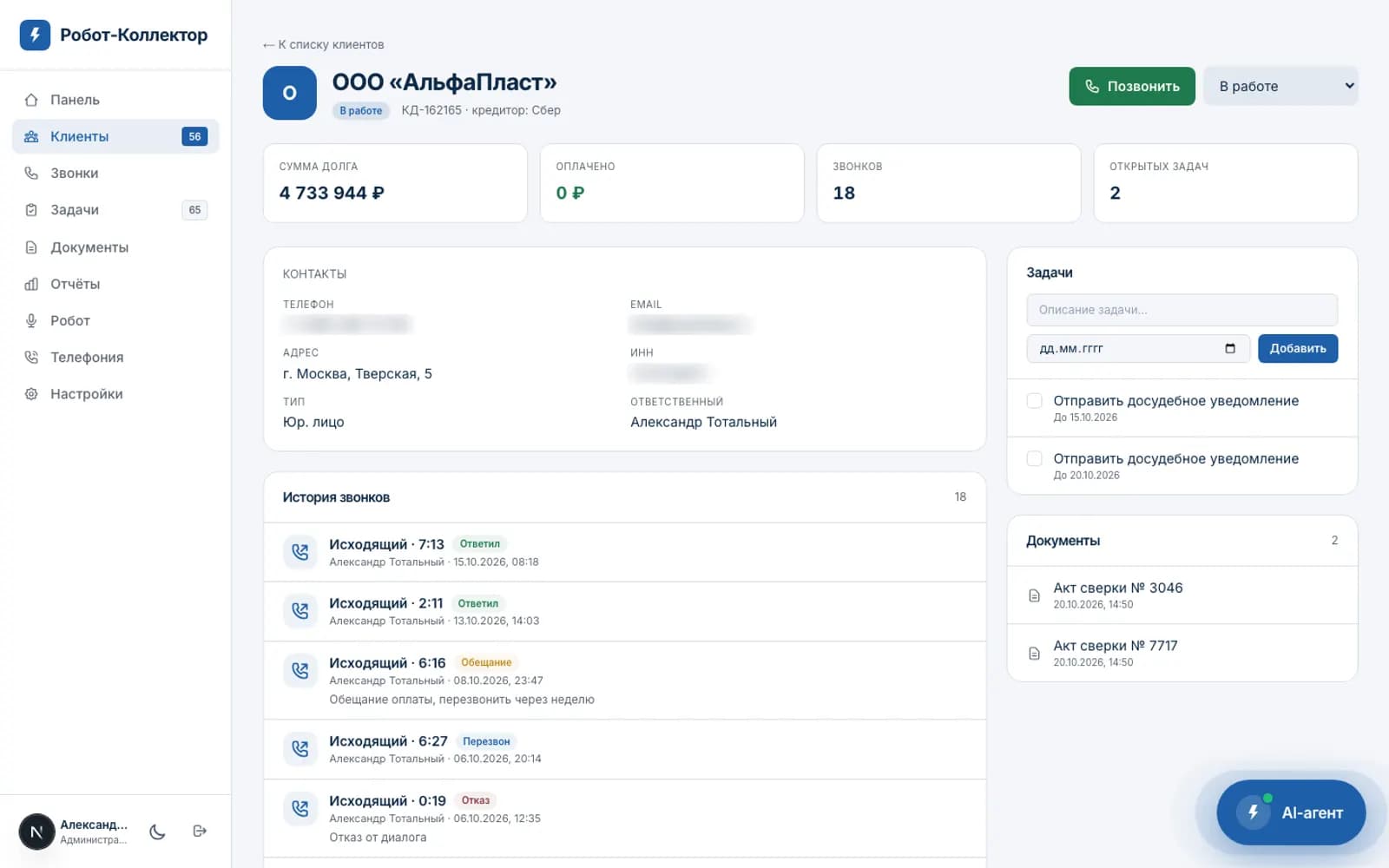Check the task due 15.10.2026

[1034, 401]
